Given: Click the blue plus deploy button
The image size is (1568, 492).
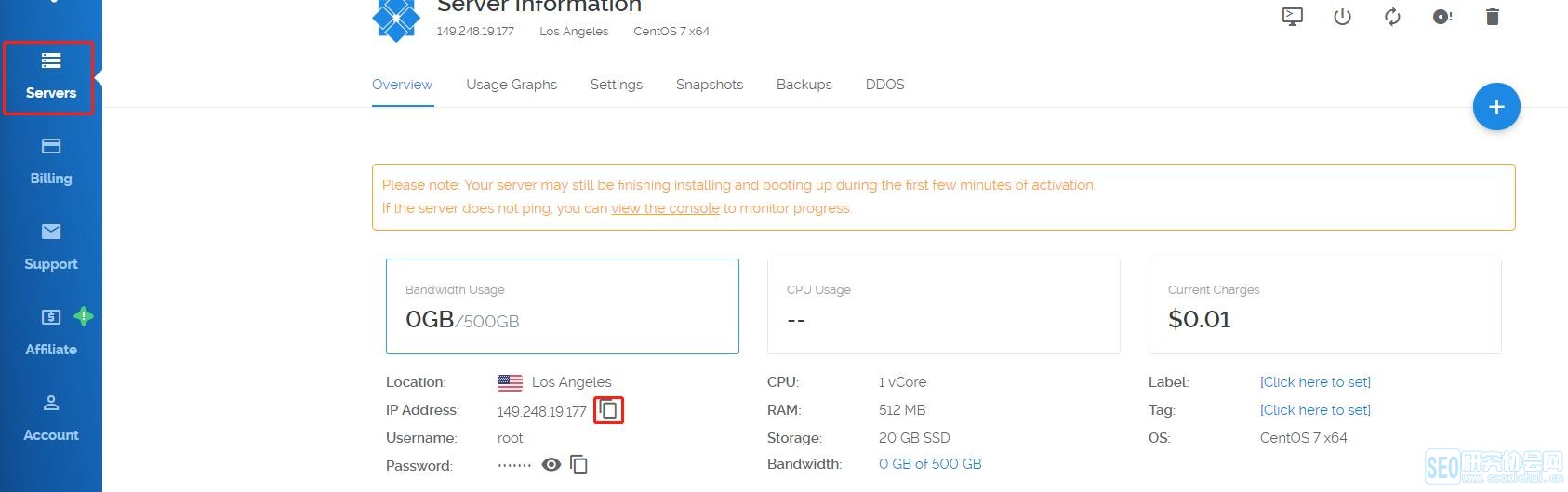Looking at the screenshot, I should pos(1496,107).
